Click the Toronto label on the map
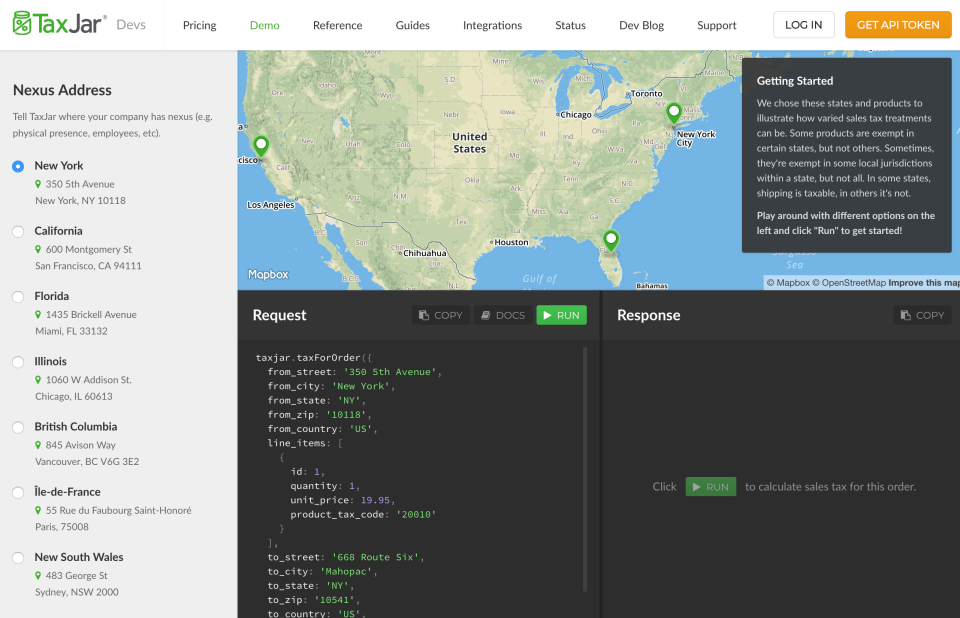Viewport: 960px width, 618px height. pos(647,94)
